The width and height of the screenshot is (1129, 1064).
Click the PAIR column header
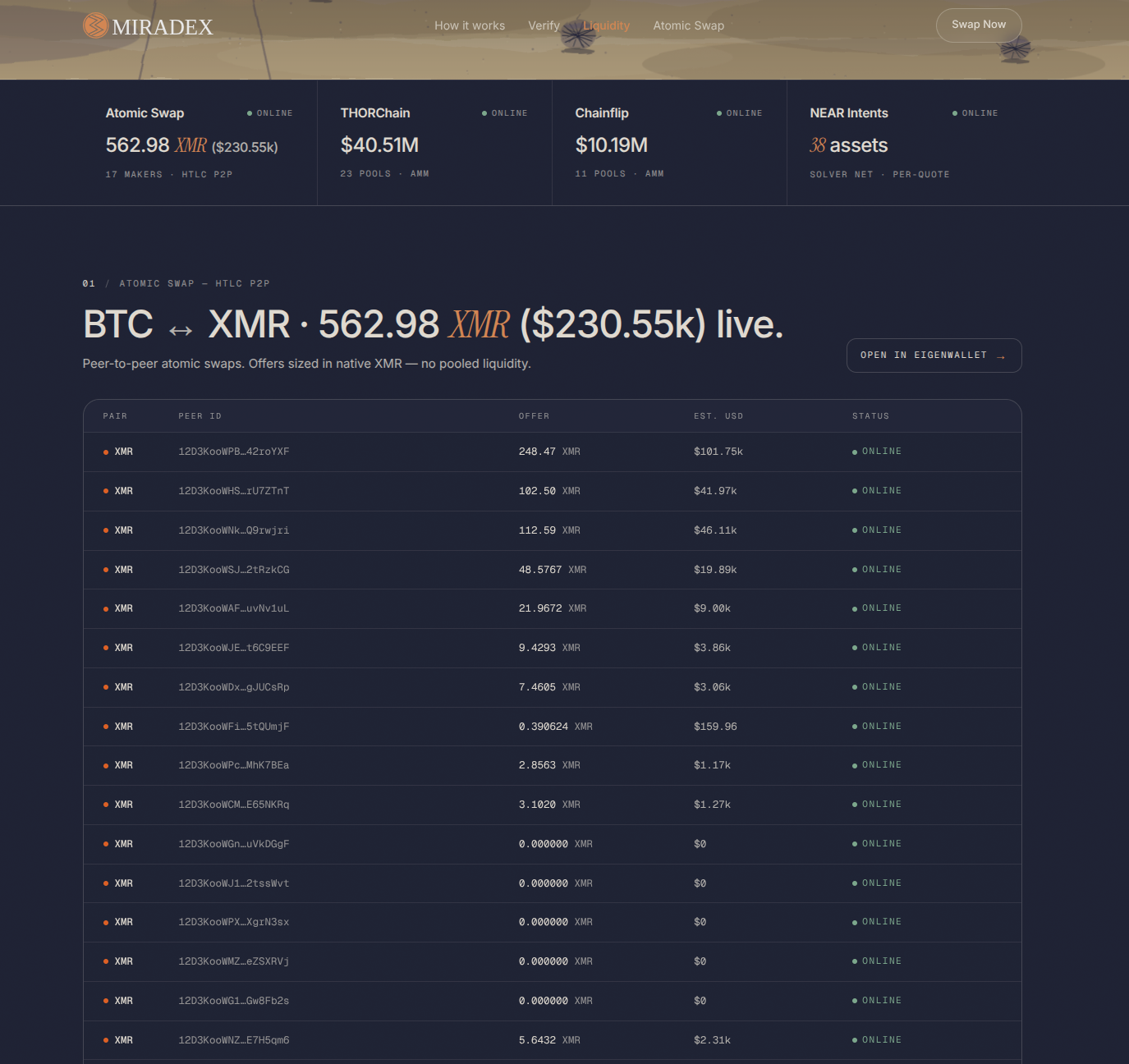[115, 416]
